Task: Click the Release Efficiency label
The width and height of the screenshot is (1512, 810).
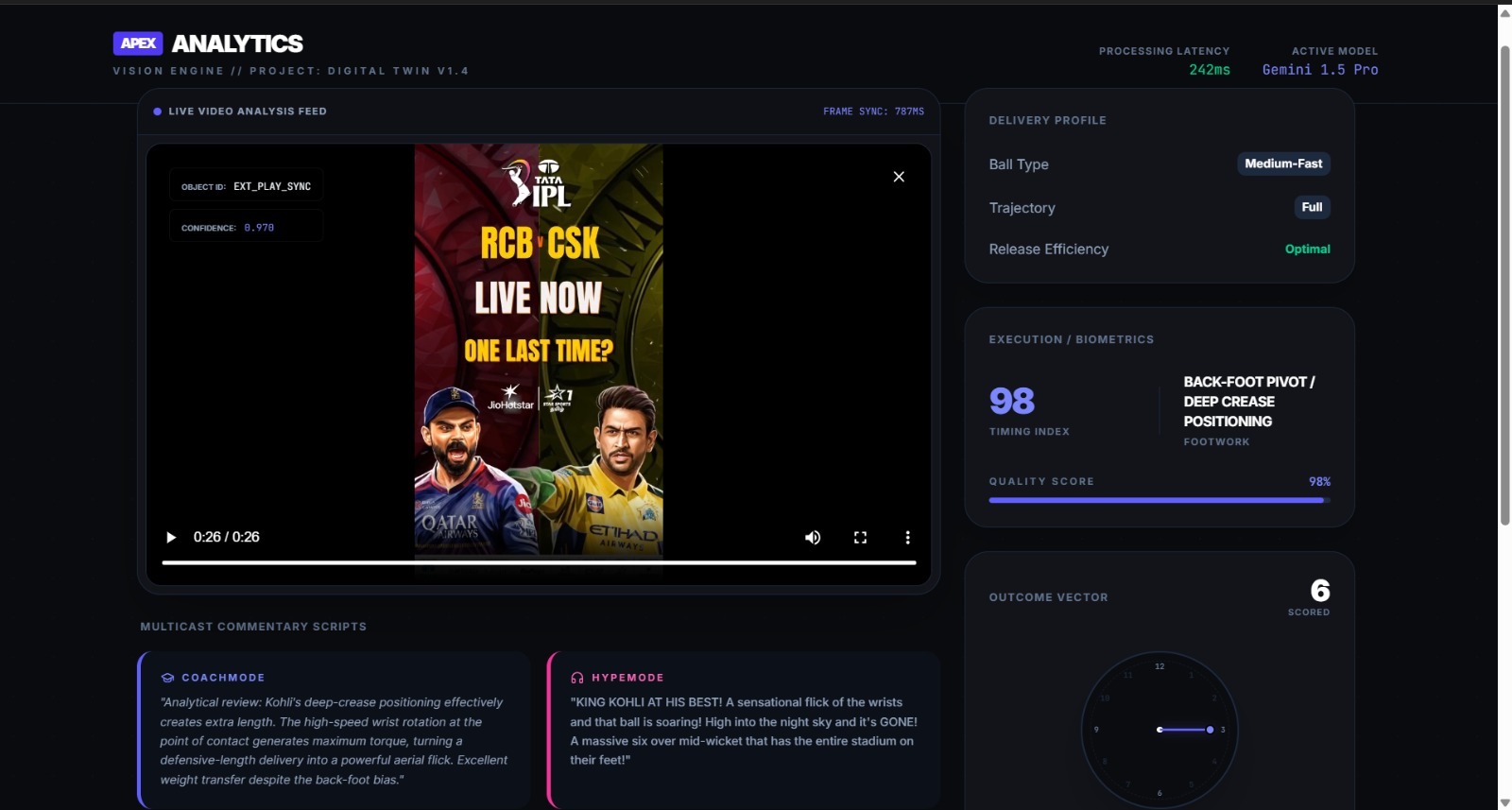Action: [x=1049, y=249]
